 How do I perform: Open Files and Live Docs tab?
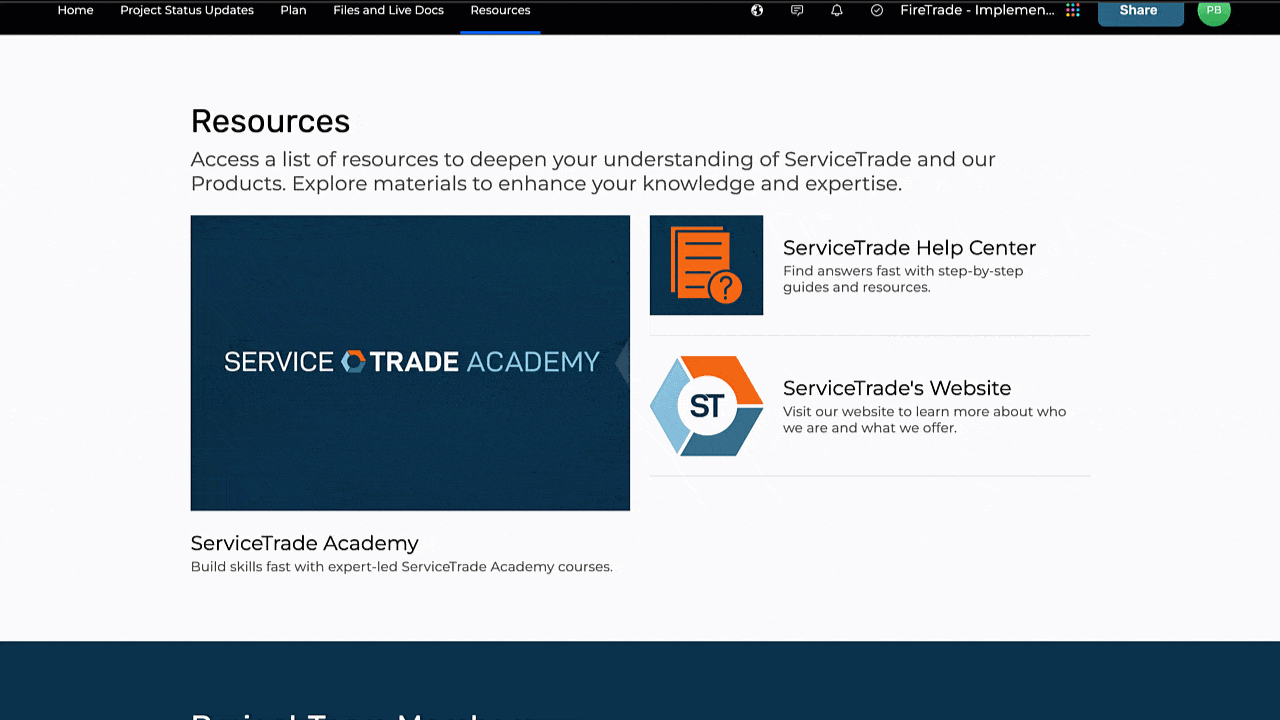coord(388,10)
